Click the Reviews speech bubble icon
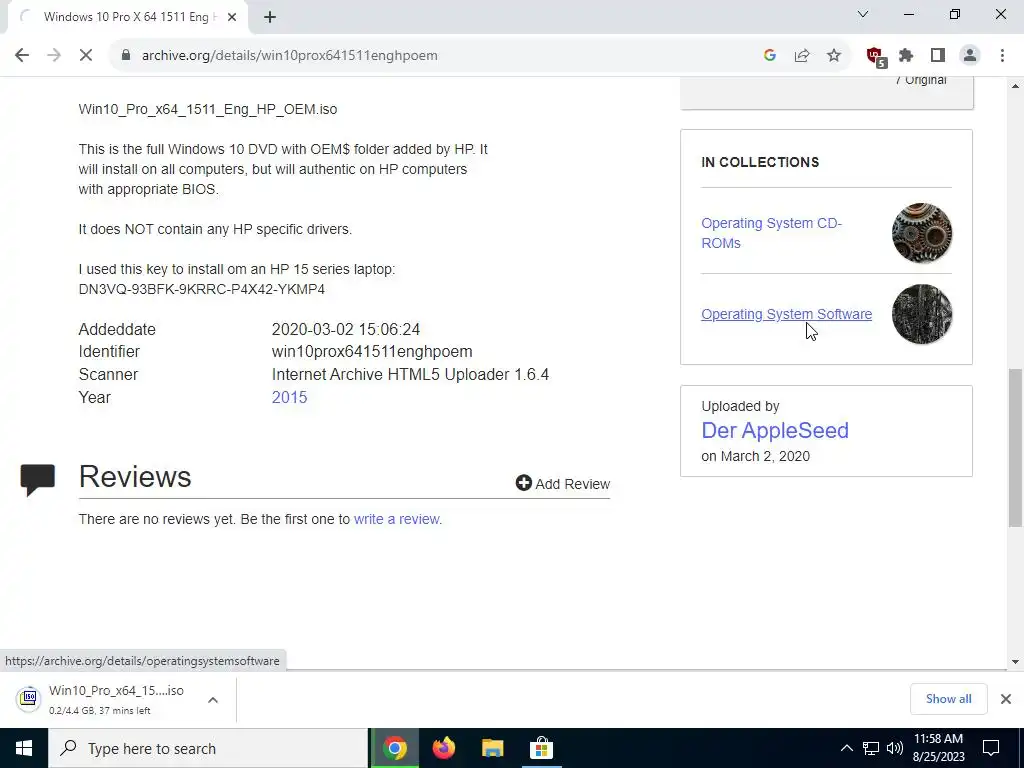The width and height of the screenshot is (1024, 768). tap(37, 480)
